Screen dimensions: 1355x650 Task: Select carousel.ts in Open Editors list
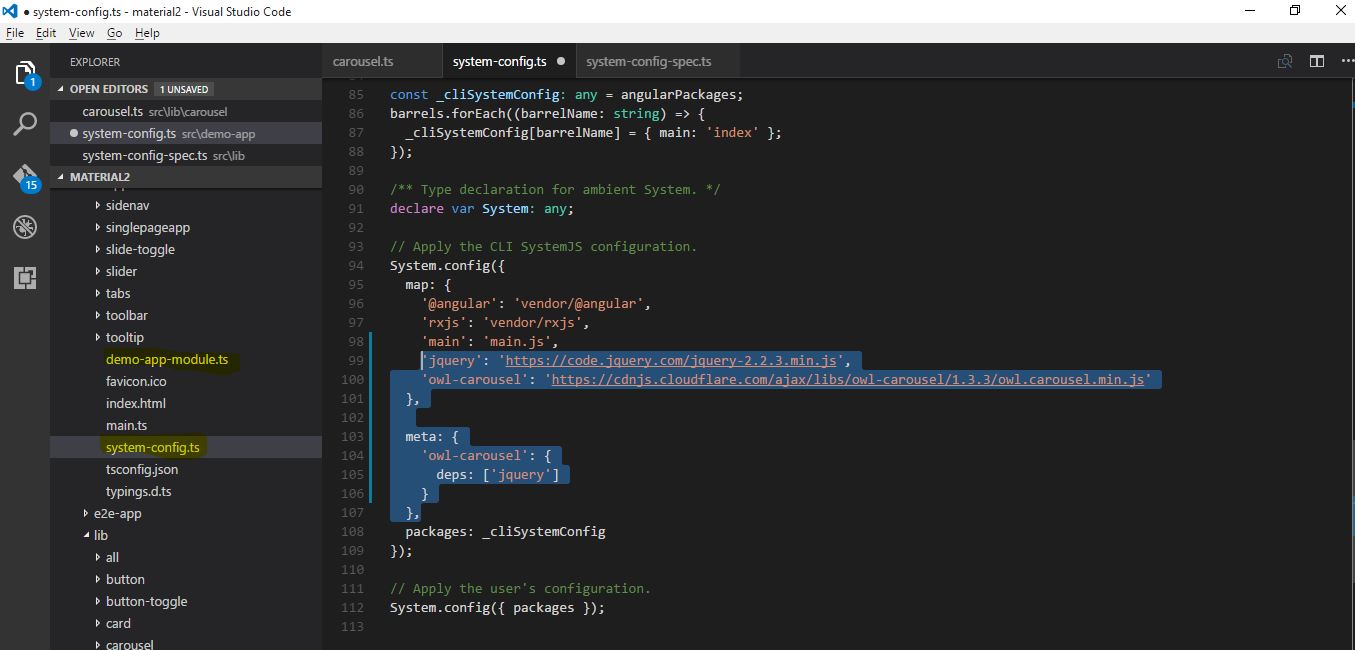click(x=186, y=111)
